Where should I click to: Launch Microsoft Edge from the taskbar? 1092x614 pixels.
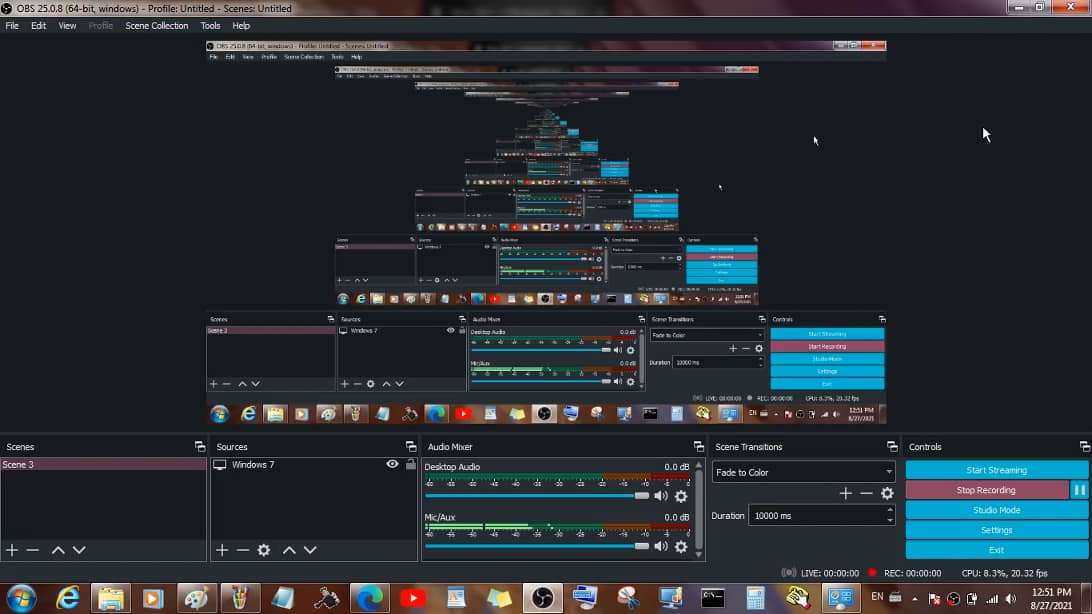coord(370,598)
